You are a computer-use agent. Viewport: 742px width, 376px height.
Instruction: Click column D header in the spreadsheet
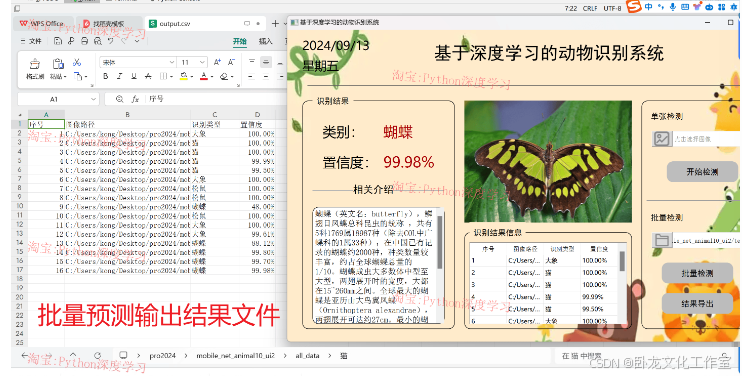(257, 114)
